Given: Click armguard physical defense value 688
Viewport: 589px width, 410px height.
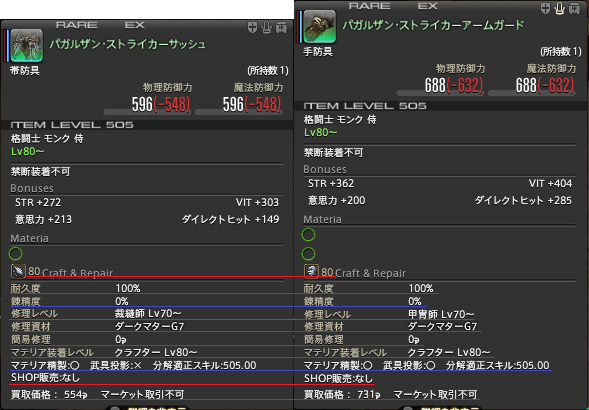Looking at the screenshot, I should (x=435, y=85).
